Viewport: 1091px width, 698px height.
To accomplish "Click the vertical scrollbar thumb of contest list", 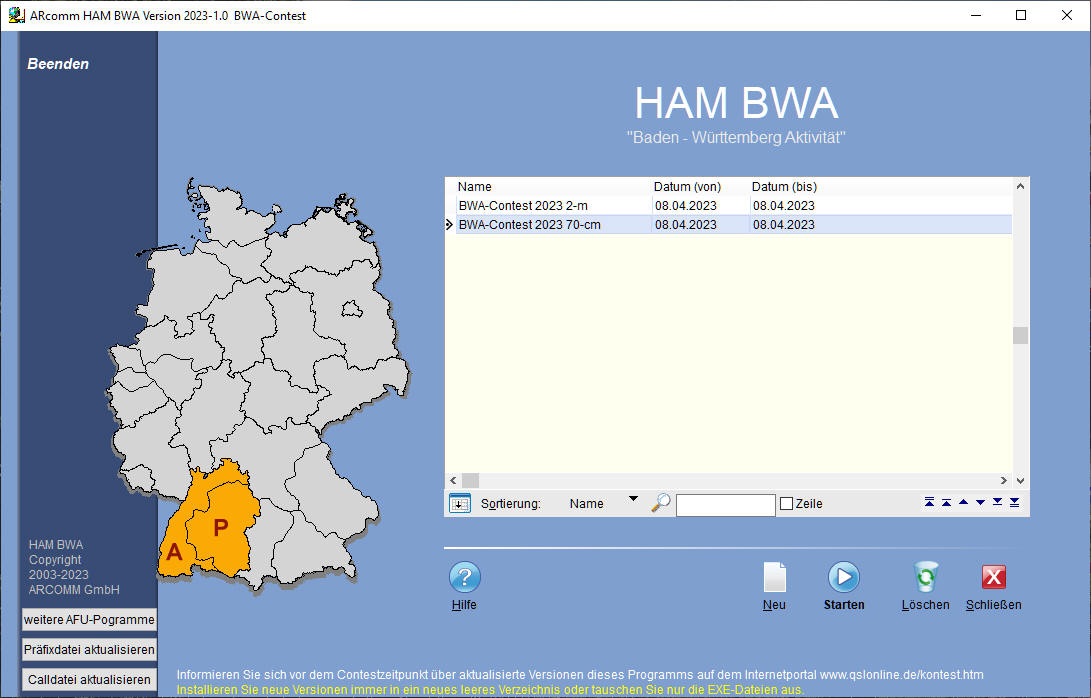I will point(1020,335).
